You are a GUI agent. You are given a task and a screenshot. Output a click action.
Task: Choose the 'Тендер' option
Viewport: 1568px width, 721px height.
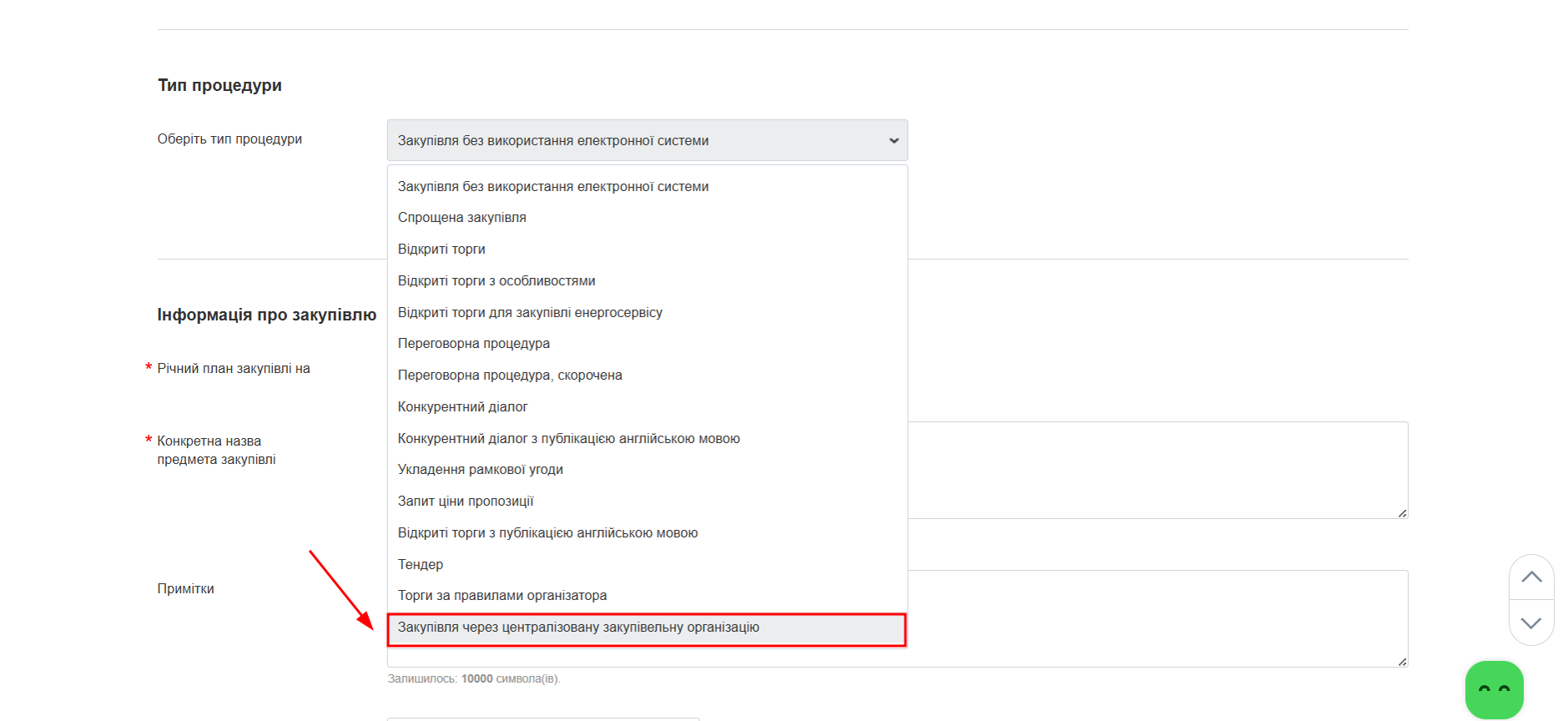[x=421, y=565]
